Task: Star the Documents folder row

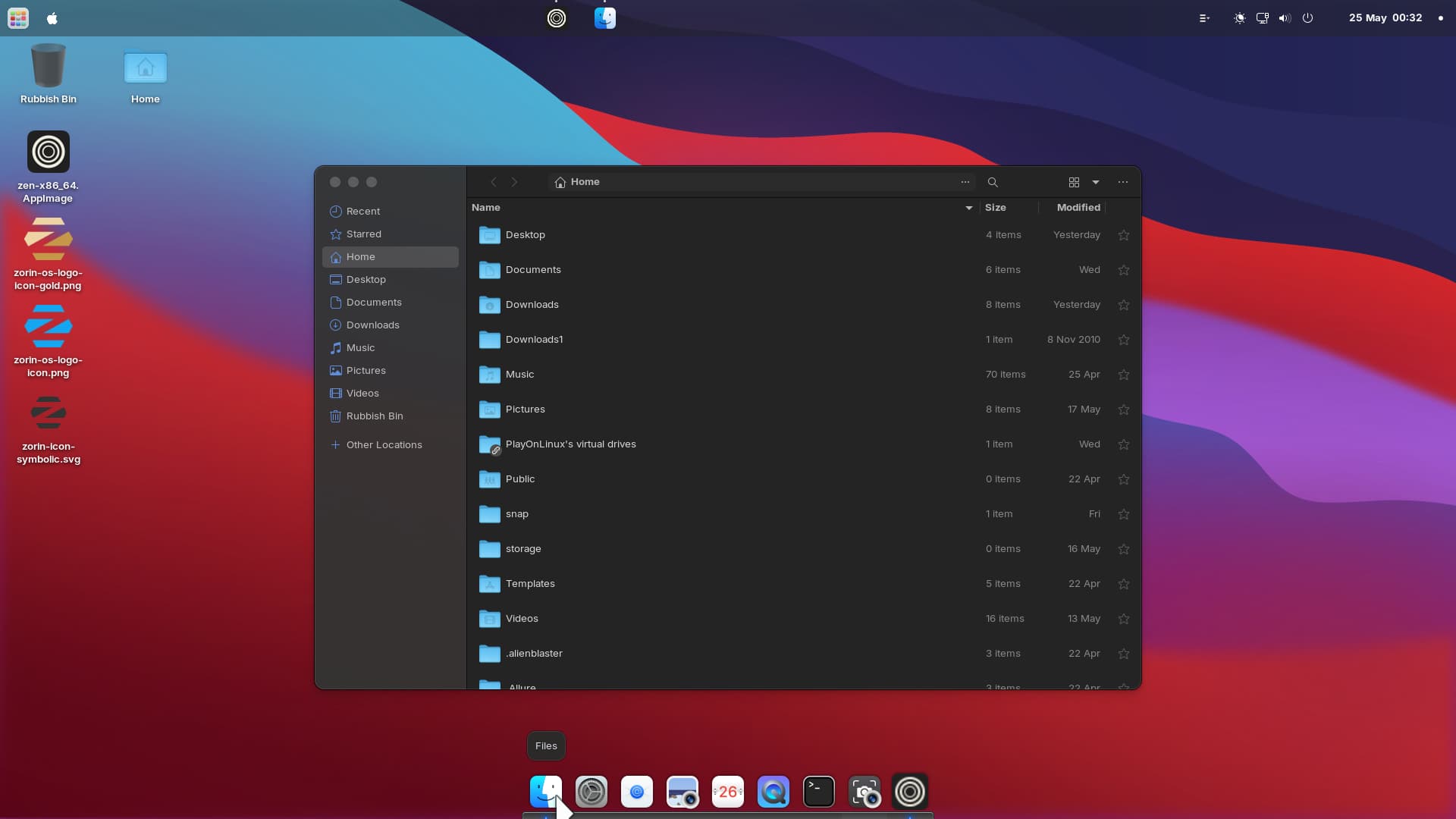Action: (x=1124, y=270)
